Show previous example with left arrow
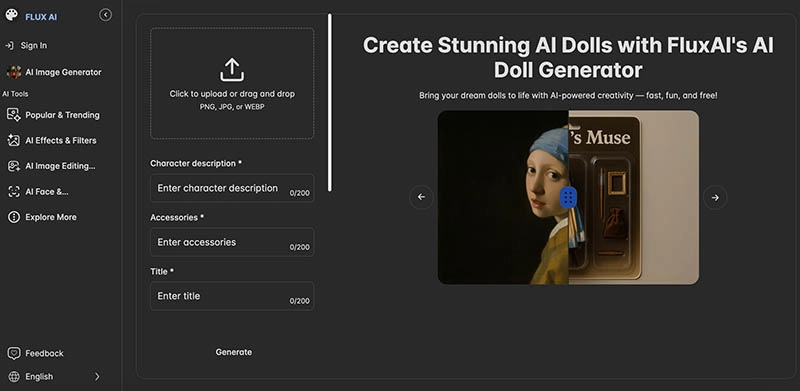 421,197
